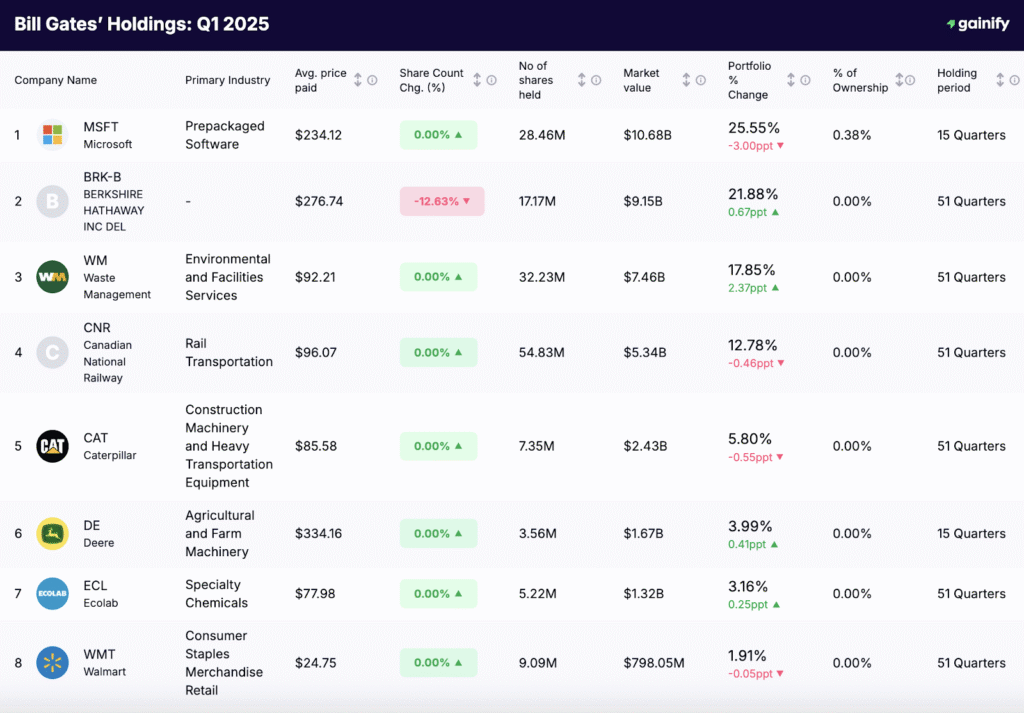Select Microsoft's 15 Quarters holding period

[x=971, y=135]
